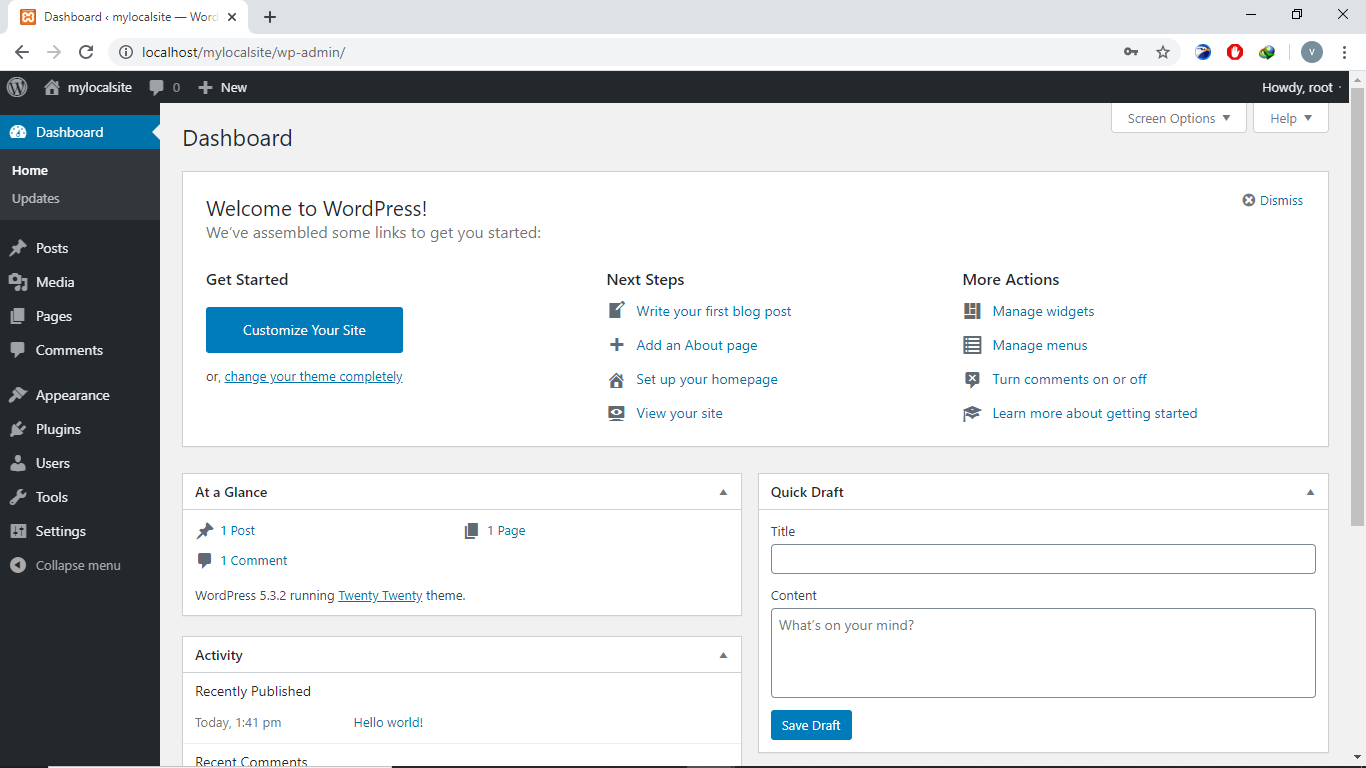Click the Tools wrench icon in the sidebar
Viewport: 1366px width, 768px height.
(x=18, y=497)
